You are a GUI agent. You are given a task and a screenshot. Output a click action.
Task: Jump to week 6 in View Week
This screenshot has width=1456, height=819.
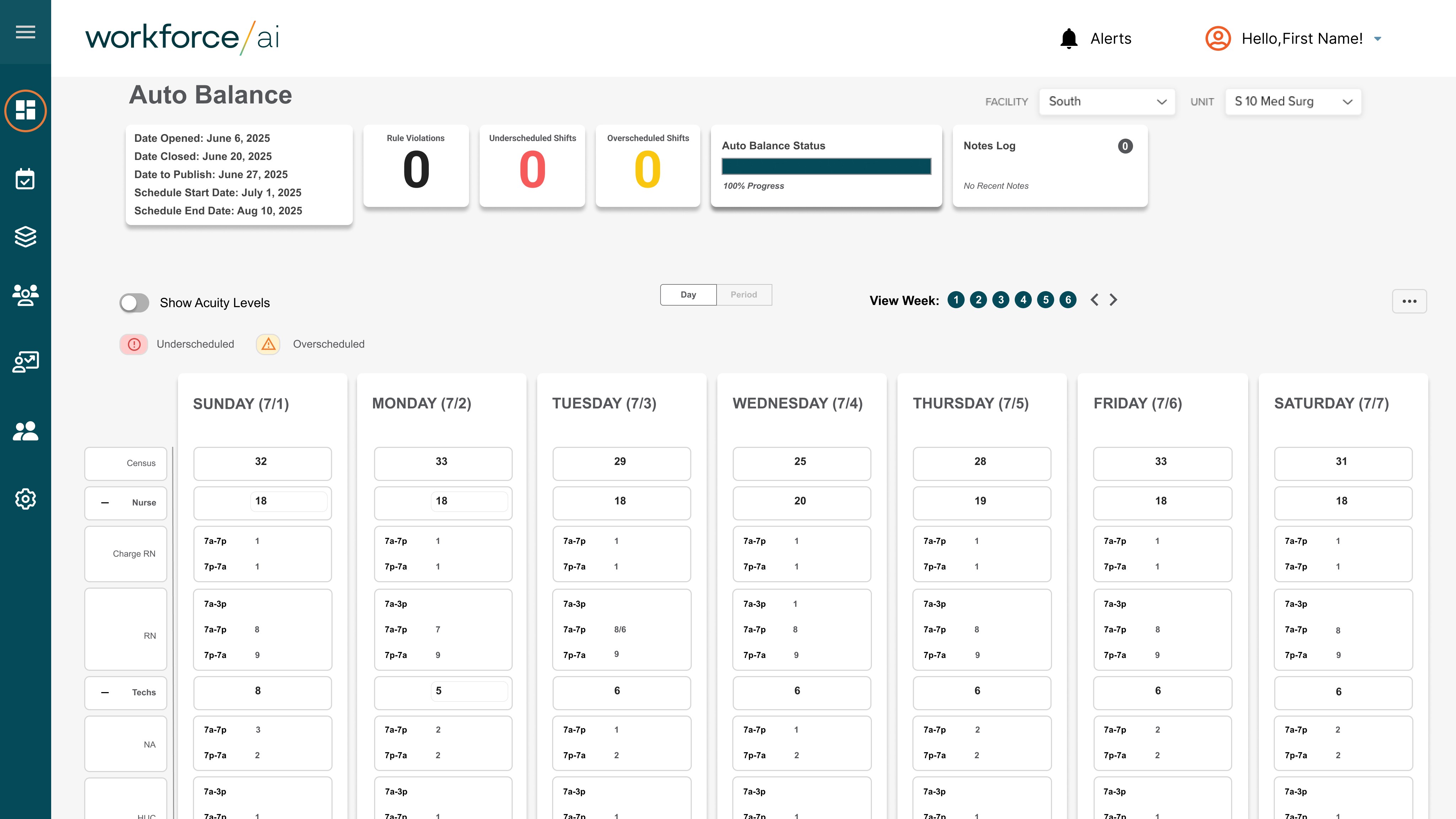tap(1068, 300)
